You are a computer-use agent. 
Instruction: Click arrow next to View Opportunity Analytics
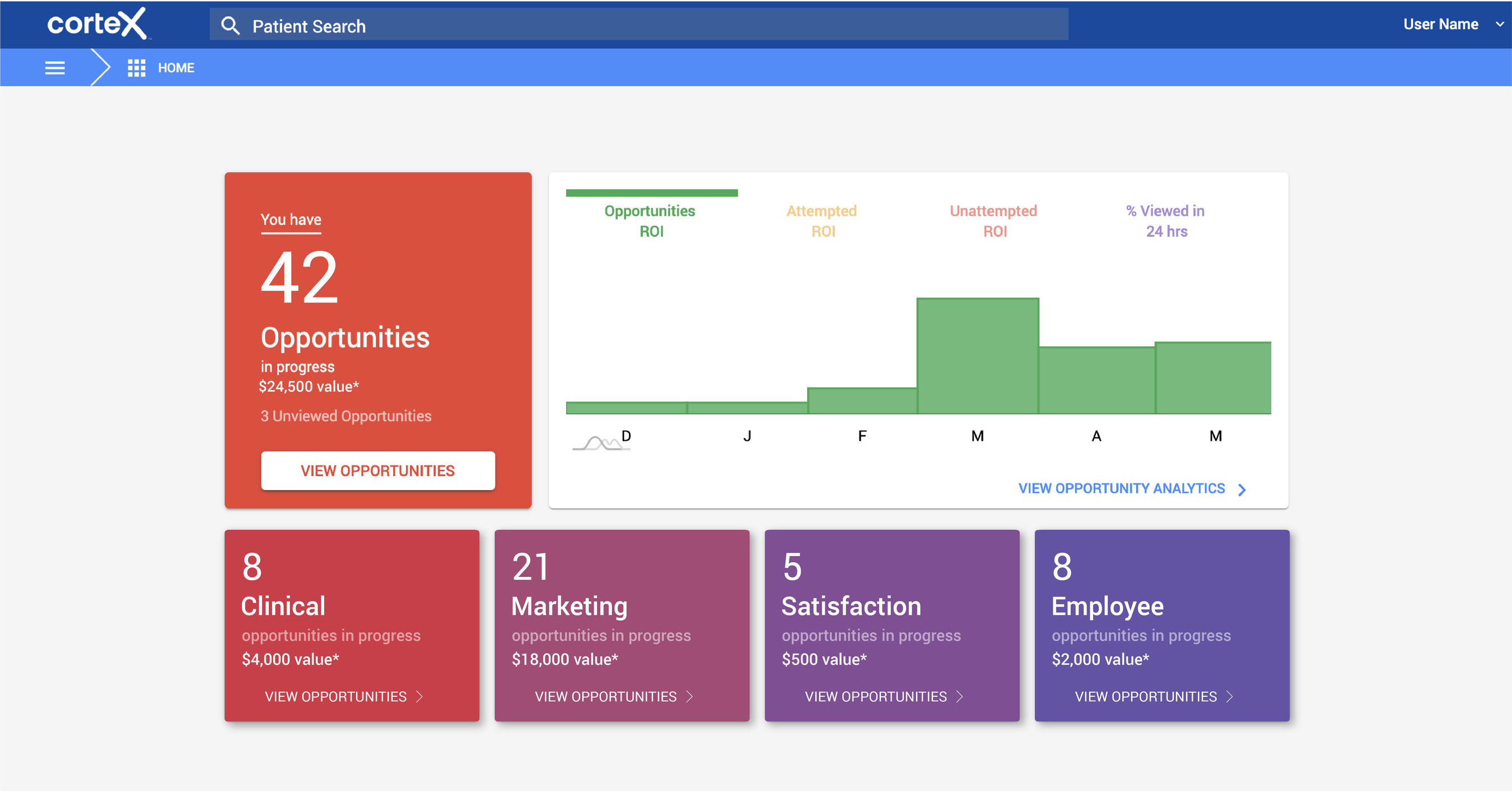(x=1242, y=489)
